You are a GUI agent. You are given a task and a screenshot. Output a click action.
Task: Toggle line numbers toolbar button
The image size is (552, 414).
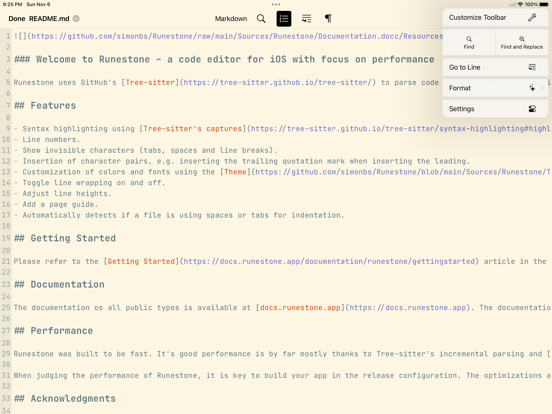click(284, 19)
